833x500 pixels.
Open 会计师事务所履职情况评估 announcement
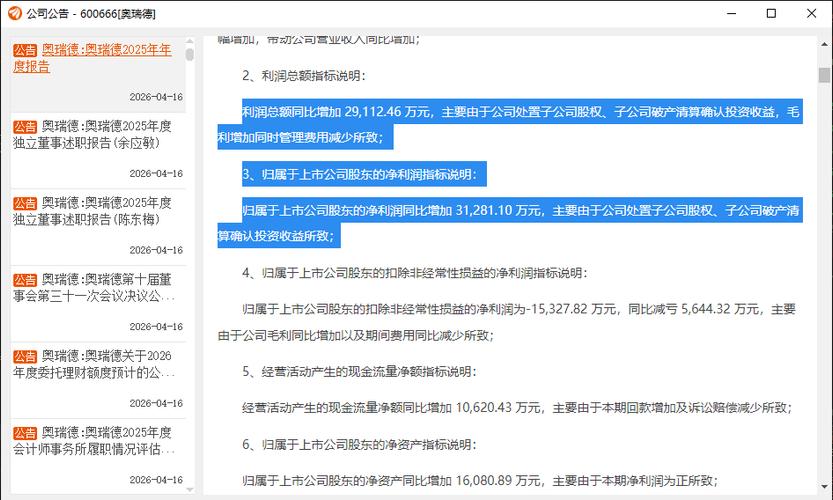(x=94, y=440)
